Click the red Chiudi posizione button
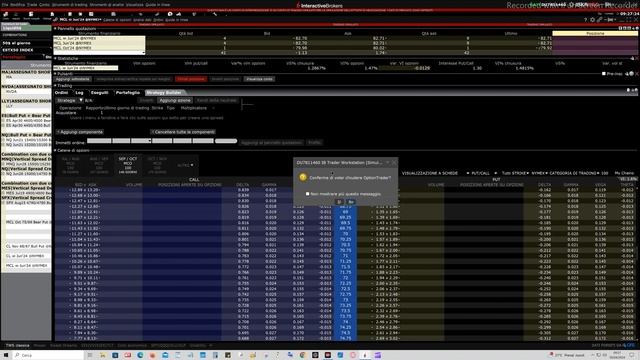This screenshot has height=360, width=640. tap(191, 79)
